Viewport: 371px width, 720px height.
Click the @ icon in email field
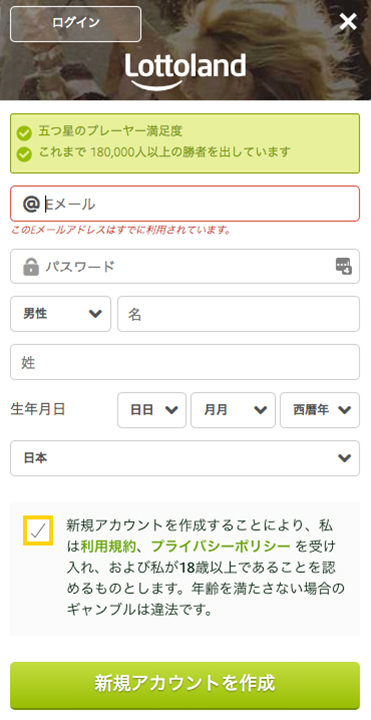click(x=31, y=204)
